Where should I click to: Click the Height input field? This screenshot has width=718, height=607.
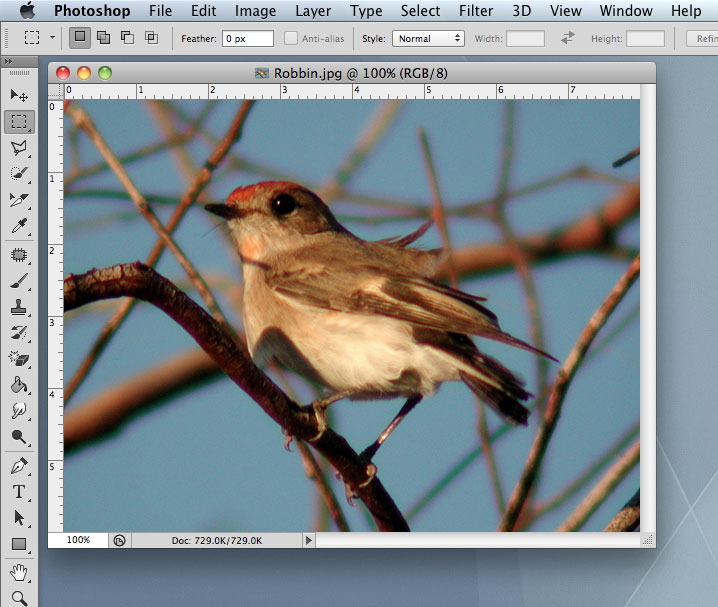point(645,38)
